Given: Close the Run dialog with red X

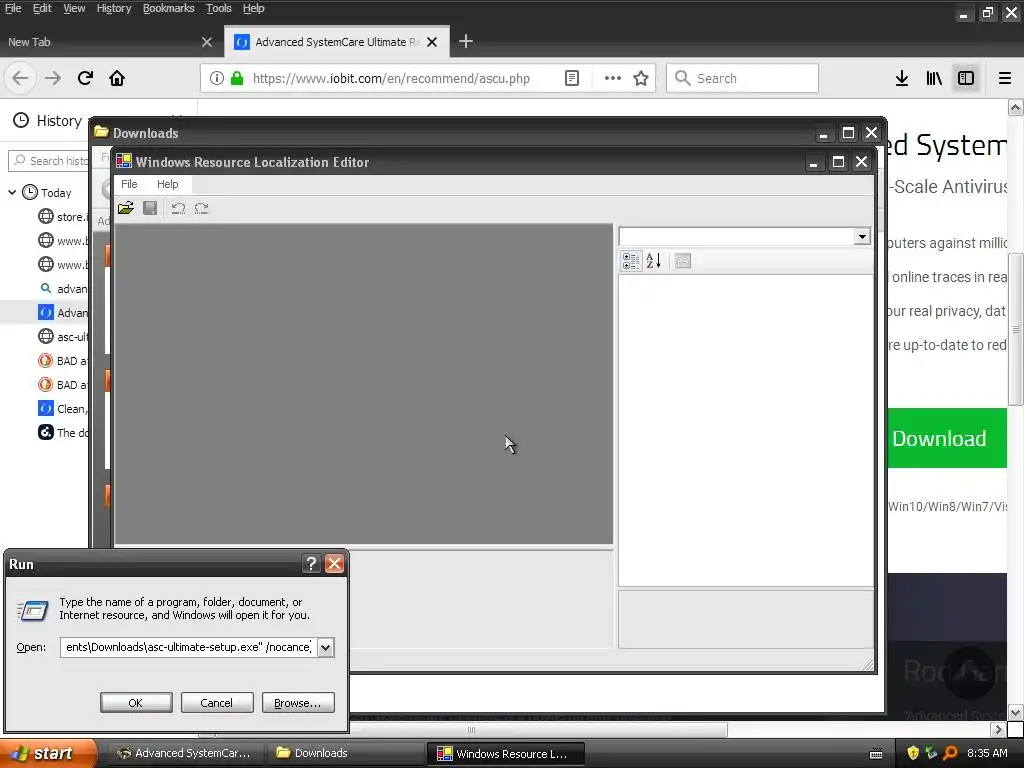Looking at the screenshot, I should (334, 564).
